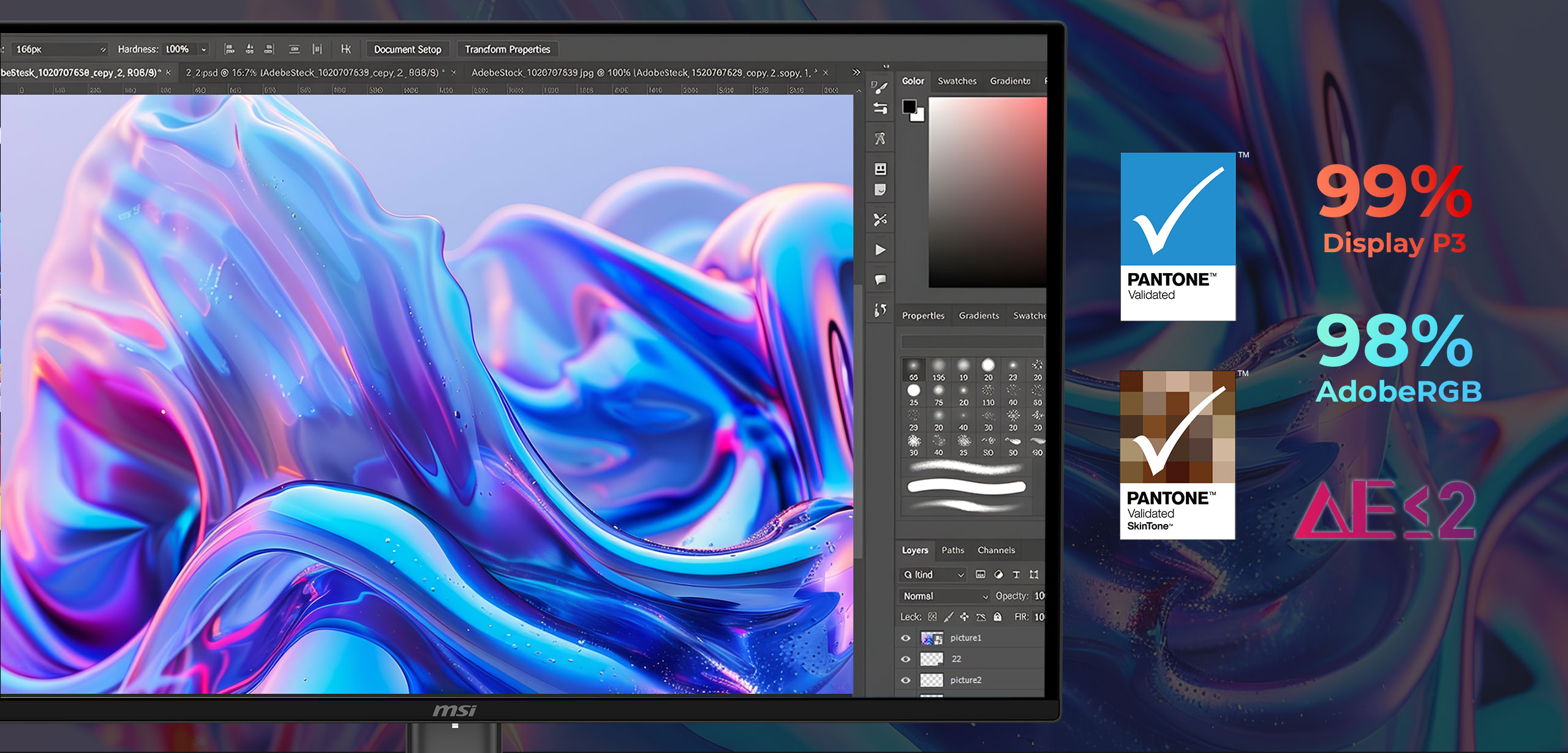
Task: Click lock position move icon
Action: [x=964, y=616]
